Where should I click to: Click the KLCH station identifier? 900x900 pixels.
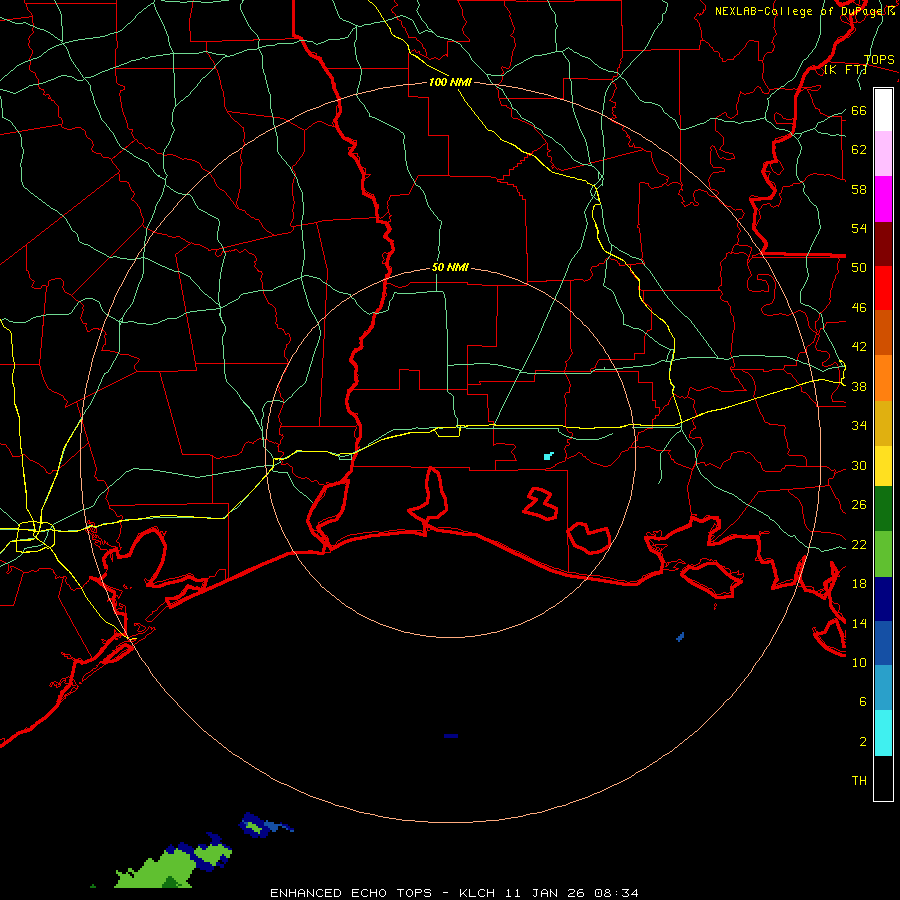[477, 893]
